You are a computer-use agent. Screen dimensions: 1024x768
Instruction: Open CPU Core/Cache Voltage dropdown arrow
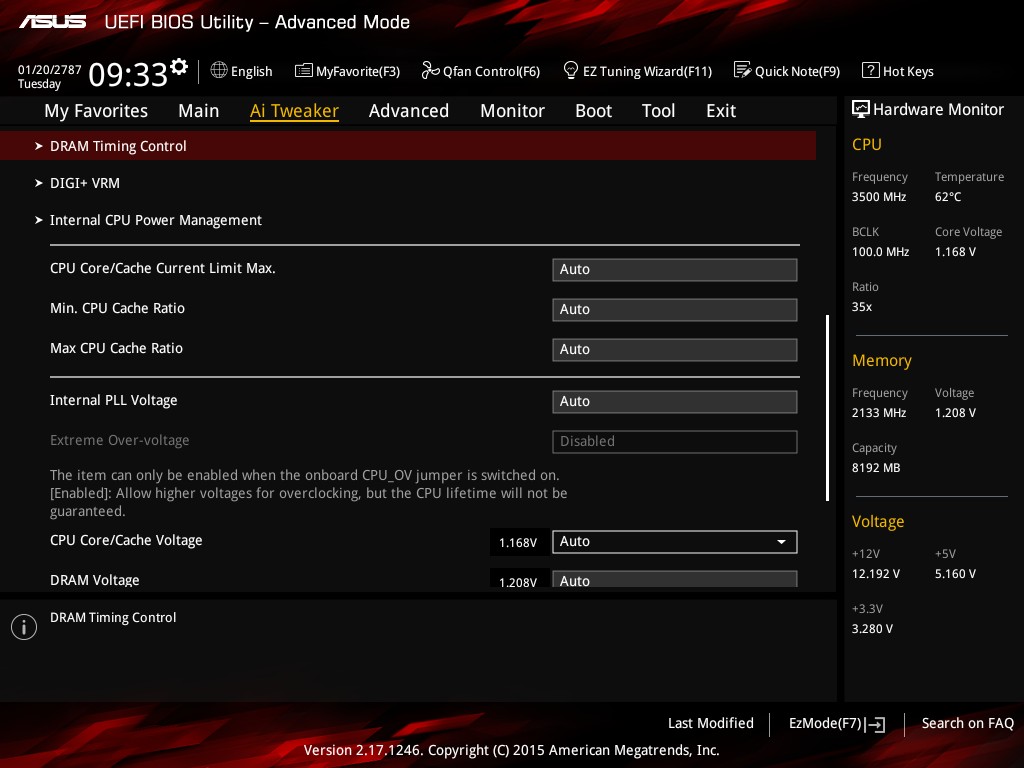(x=781, y=542)
